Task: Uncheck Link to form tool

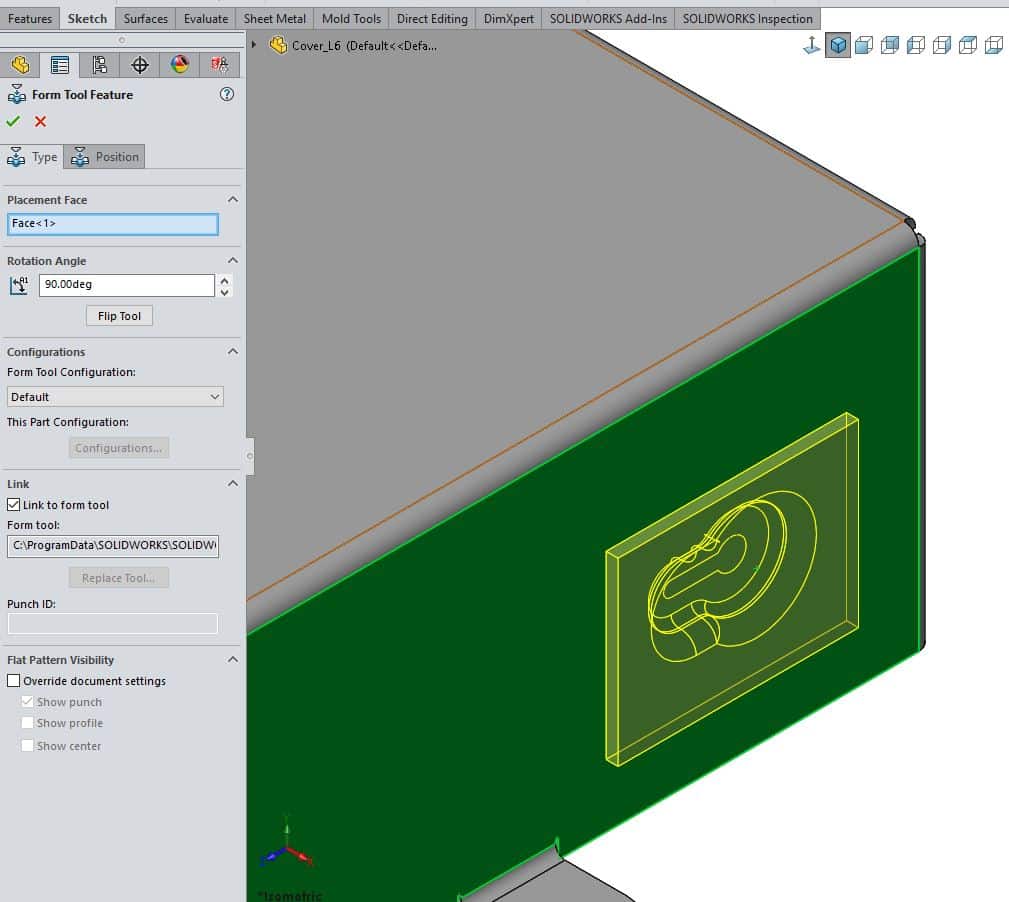Action: click(14, 504)
